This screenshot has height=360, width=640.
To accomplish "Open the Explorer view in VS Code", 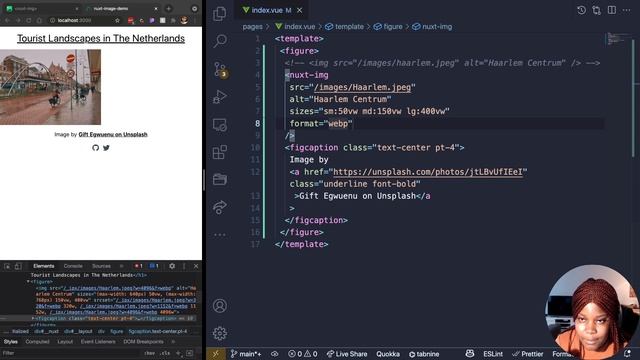I will click(220, 14).
